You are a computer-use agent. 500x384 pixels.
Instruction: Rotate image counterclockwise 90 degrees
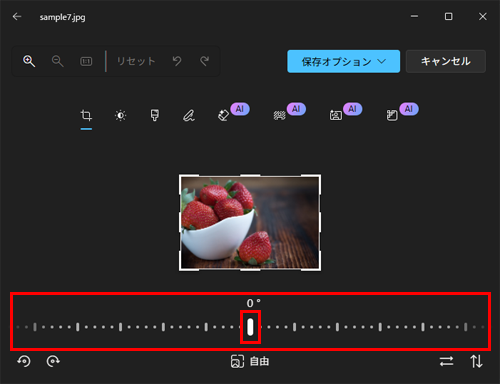coord(24,361)
